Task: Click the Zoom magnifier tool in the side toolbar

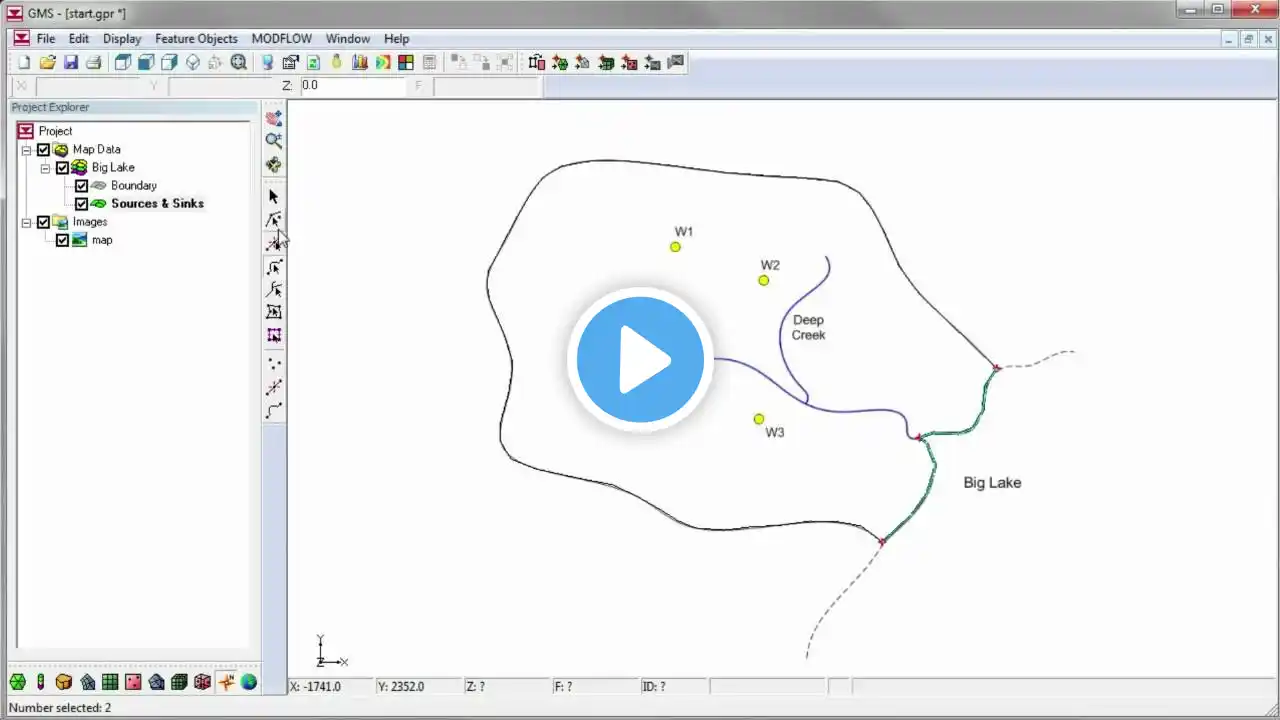Action: (x=274, y=141)
